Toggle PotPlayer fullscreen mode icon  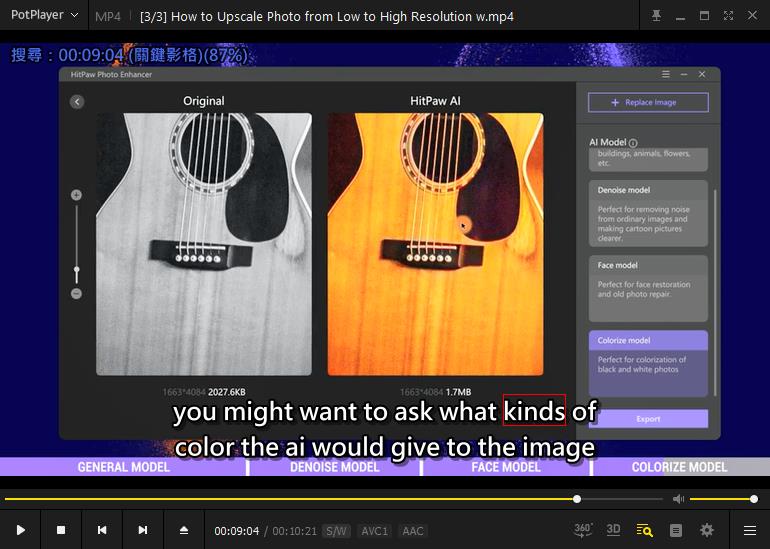click(728, 16)
